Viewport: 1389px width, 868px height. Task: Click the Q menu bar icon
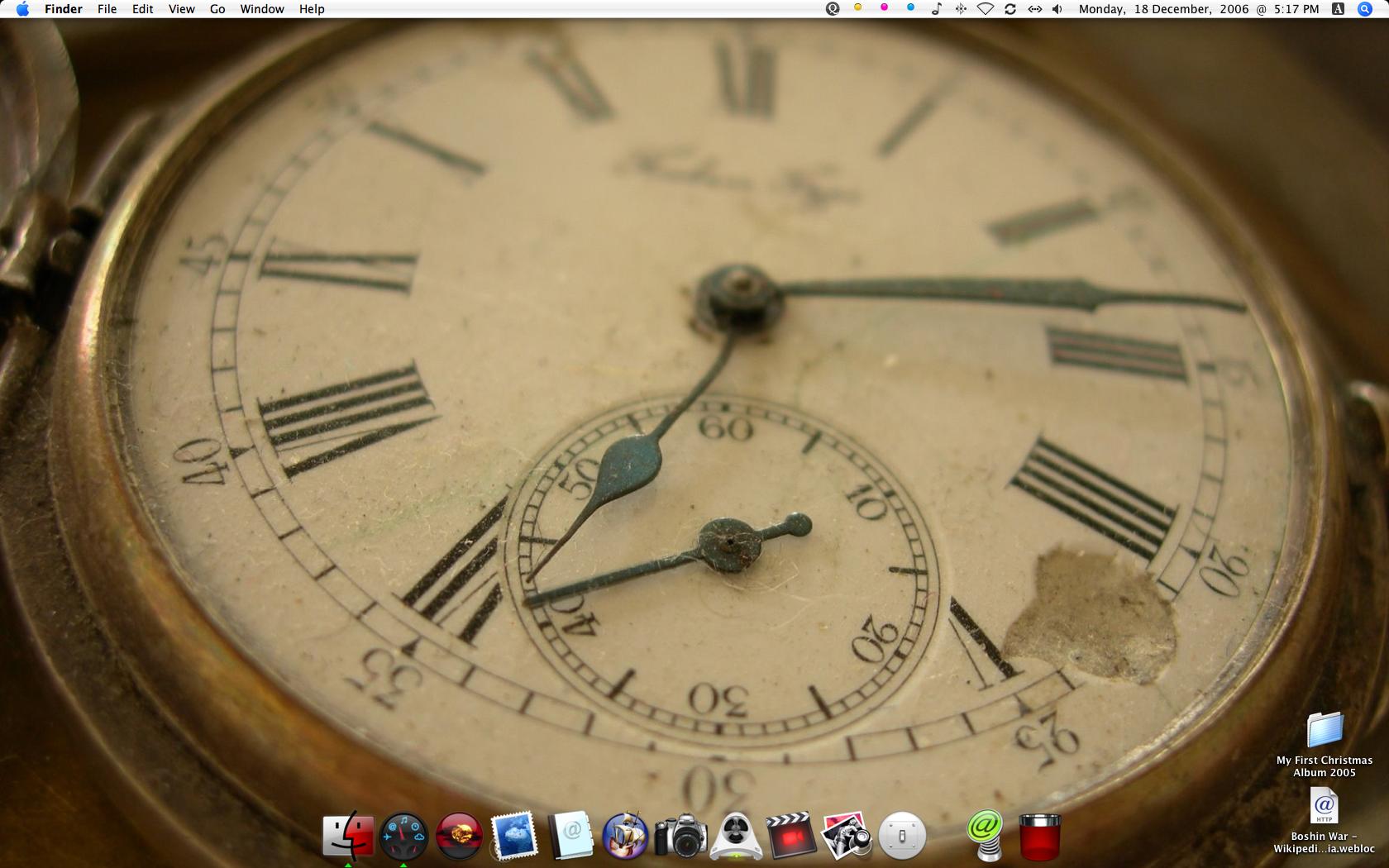pyautogui.click(x=833, y=9)
